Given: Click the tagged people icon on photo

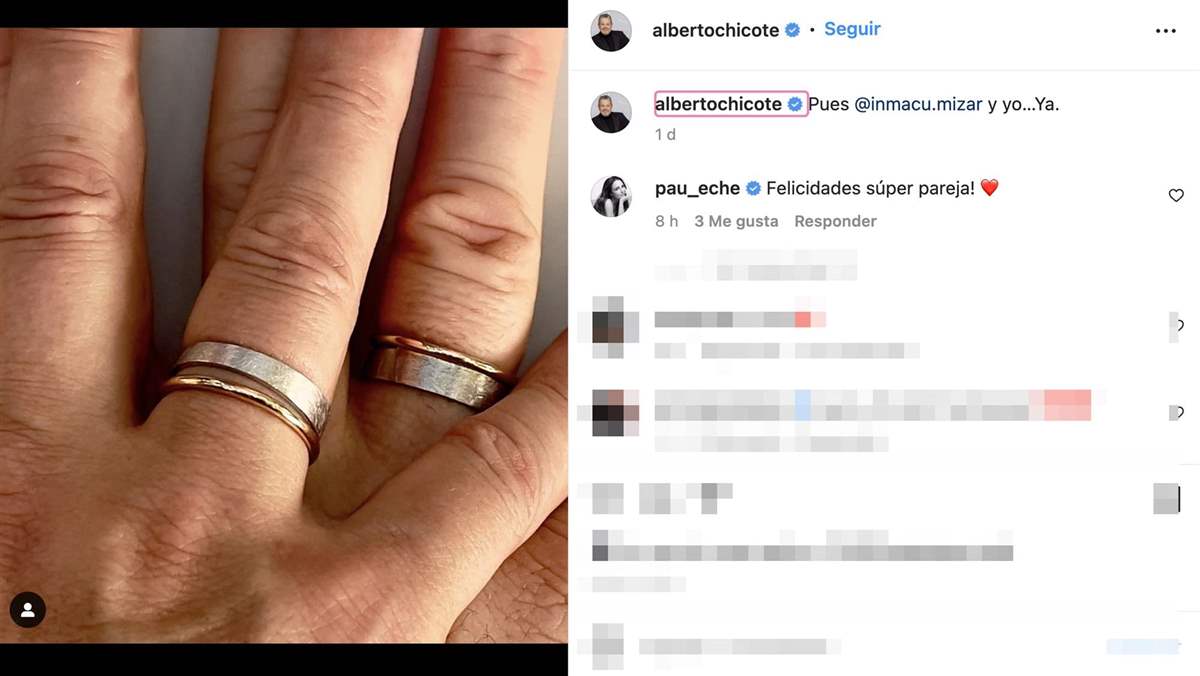Looking at the screenshot, I should click(28, 609).
